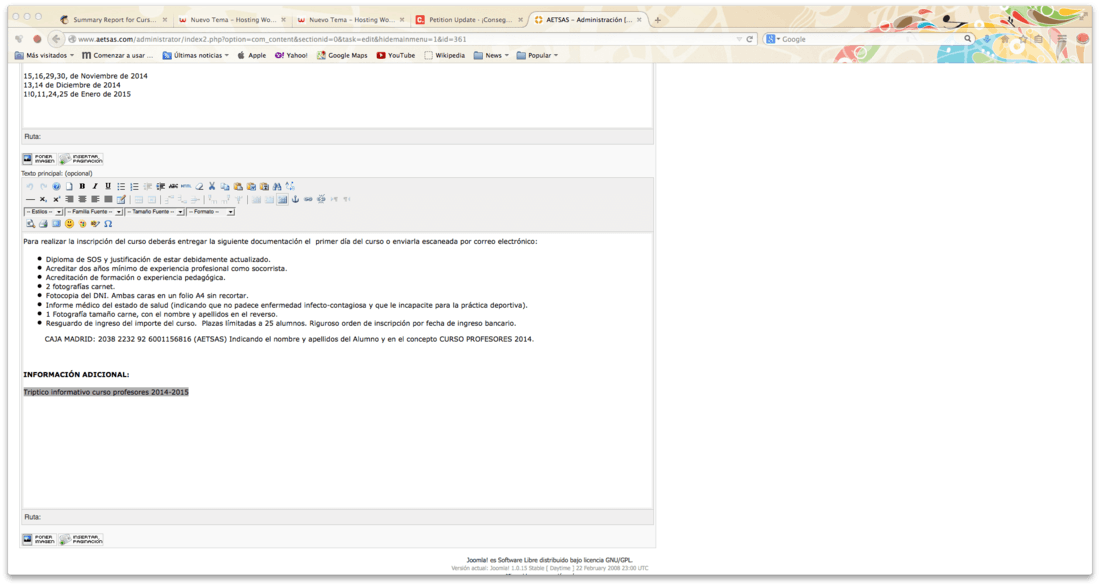The image size is (1100, 586).
Task: Center align the text
Action: point(82,199)
